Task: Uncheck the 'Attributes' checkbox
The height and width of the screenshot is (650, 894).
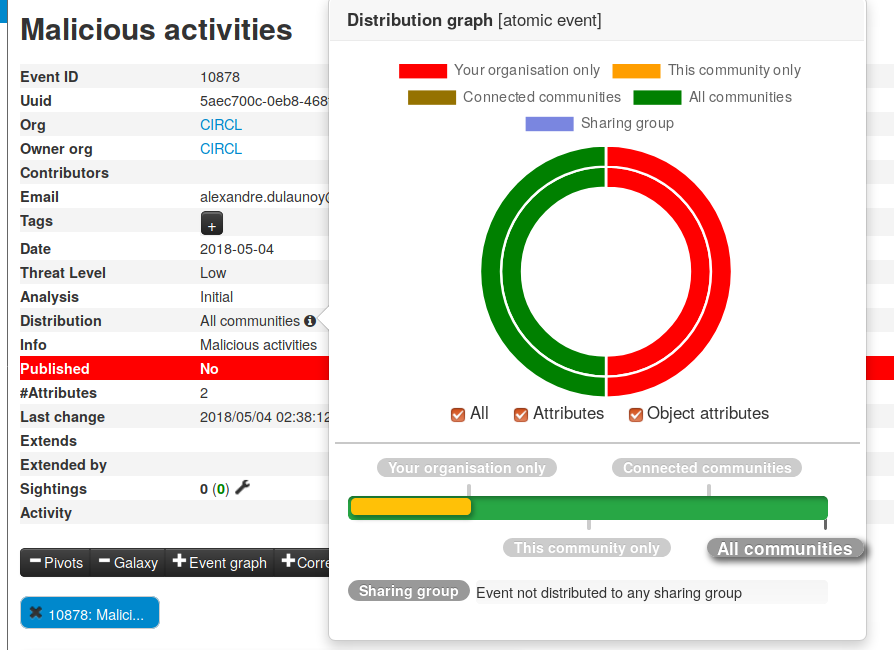Action: pyautogui.click(x=521, y=414)
